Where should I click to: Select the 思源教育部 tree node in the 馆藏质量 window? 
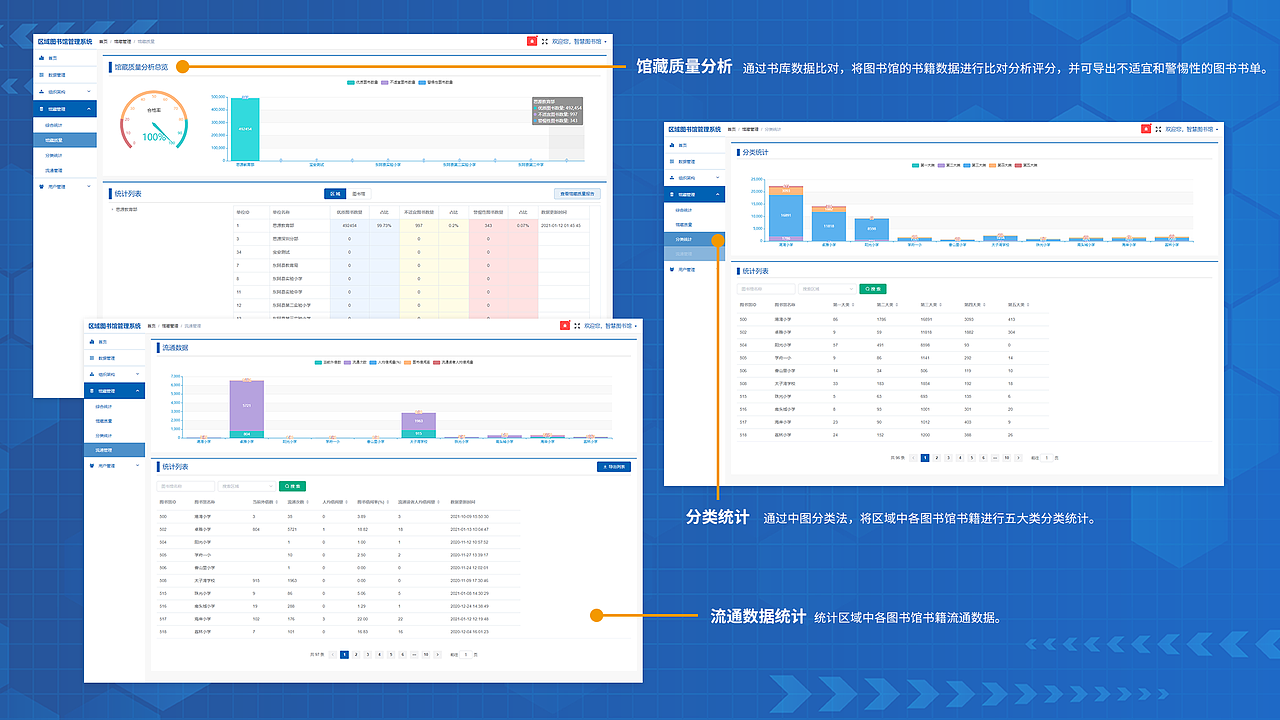coord(126,209)
